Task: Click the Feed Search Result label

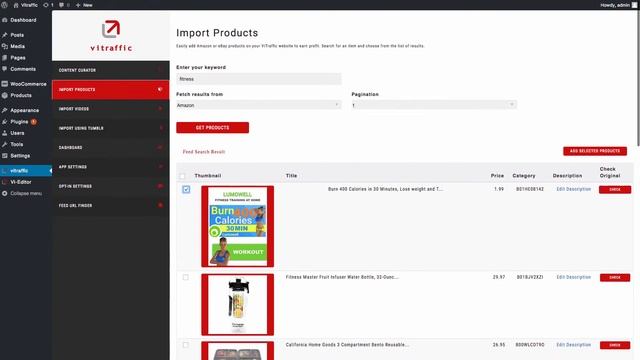Action: pos(204,152)
